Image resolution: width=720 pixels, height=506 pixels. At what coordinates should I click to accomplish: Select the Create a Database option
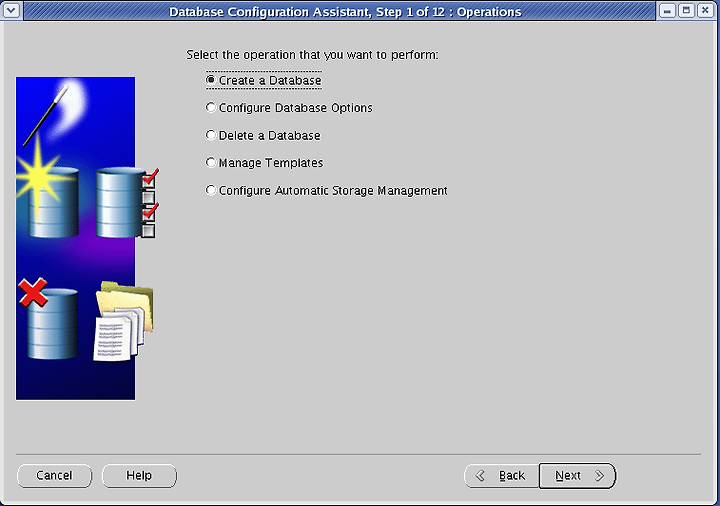pyautogui.click(x=264, y=80)
